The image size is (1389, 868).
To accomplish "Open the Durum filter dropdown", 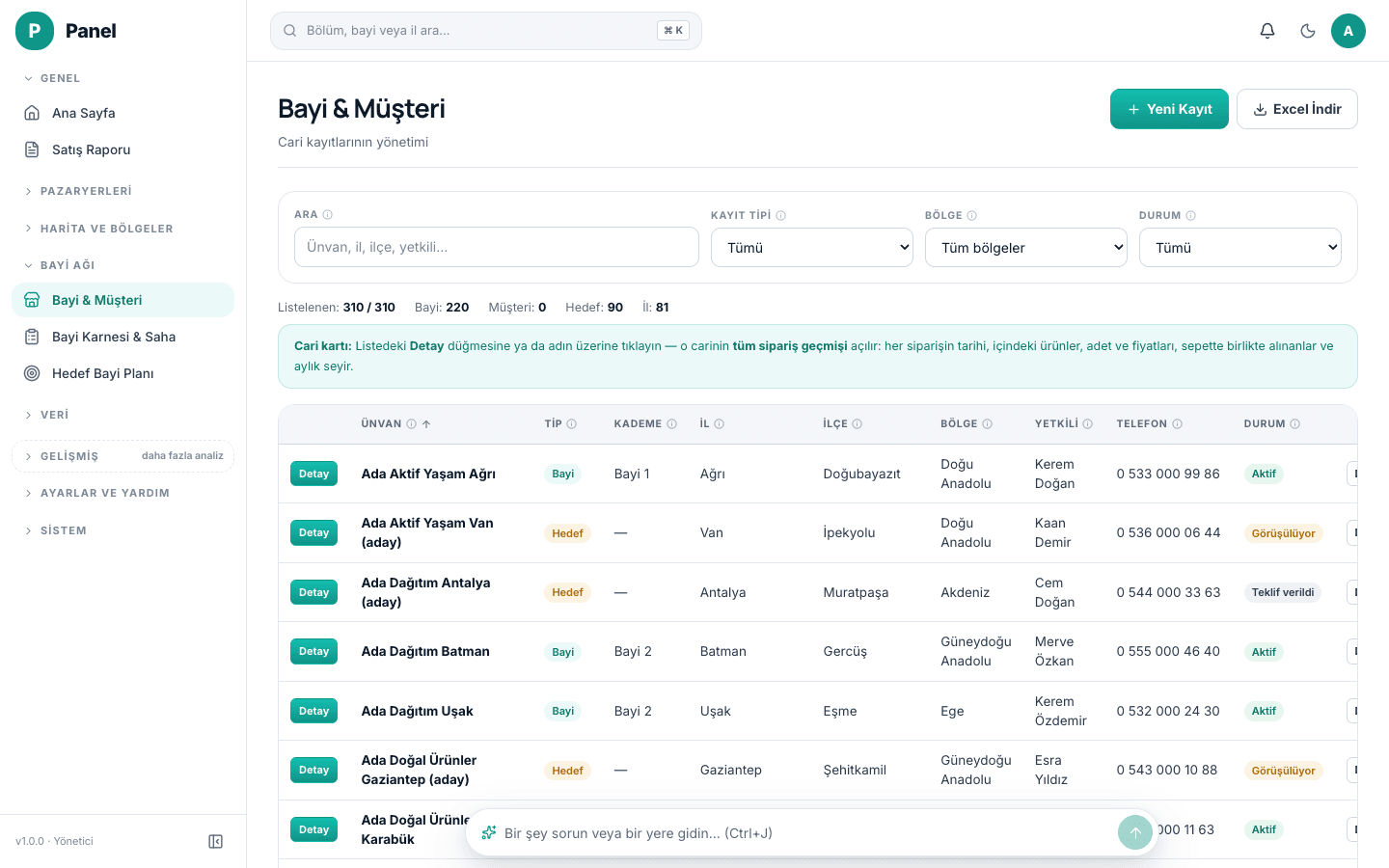I will click(1240, 247).
